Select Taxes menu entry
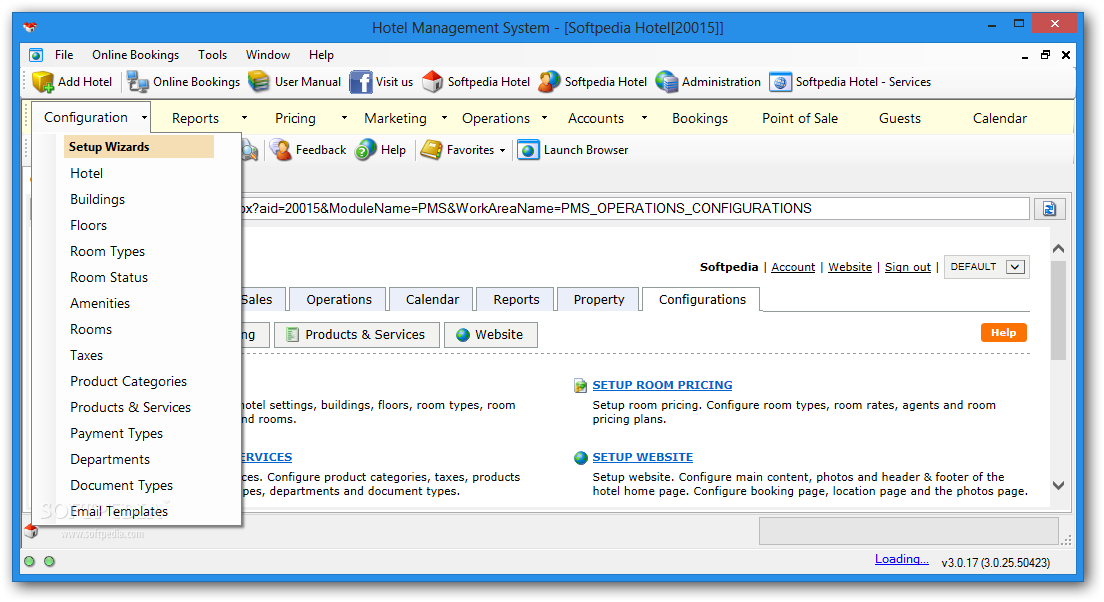Screen dimensions: 1104x602 86,356
